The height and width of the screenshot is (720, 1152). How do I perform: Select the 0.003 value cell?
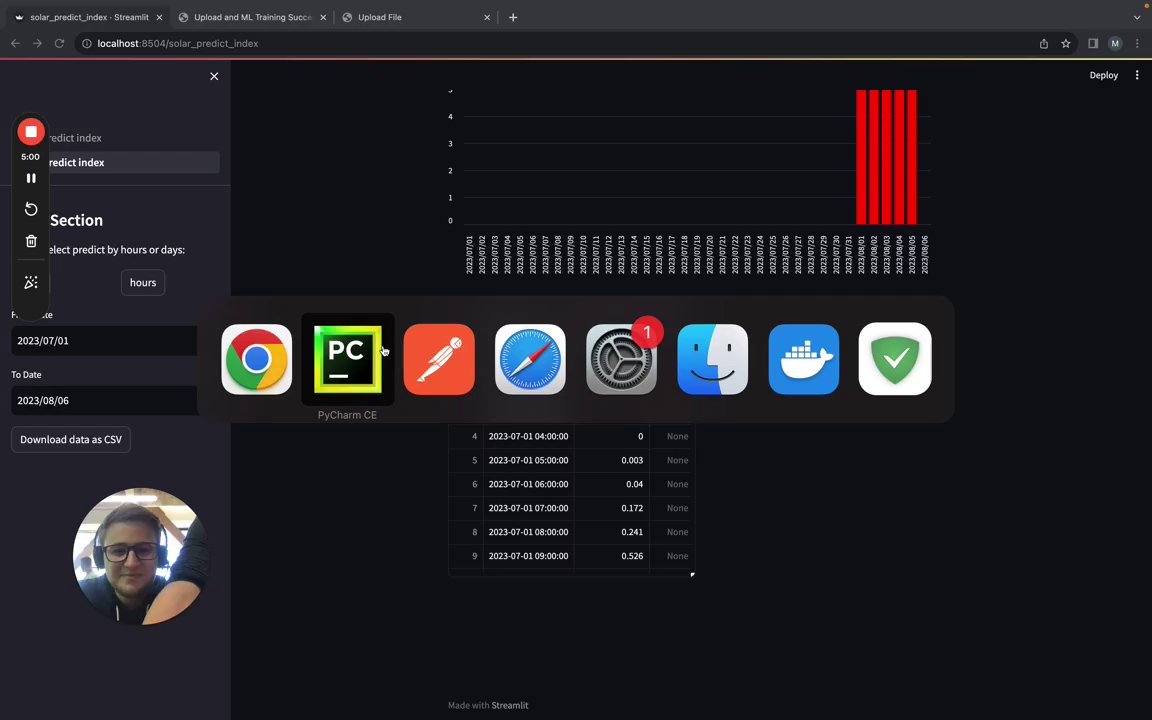tap(611, 461)
